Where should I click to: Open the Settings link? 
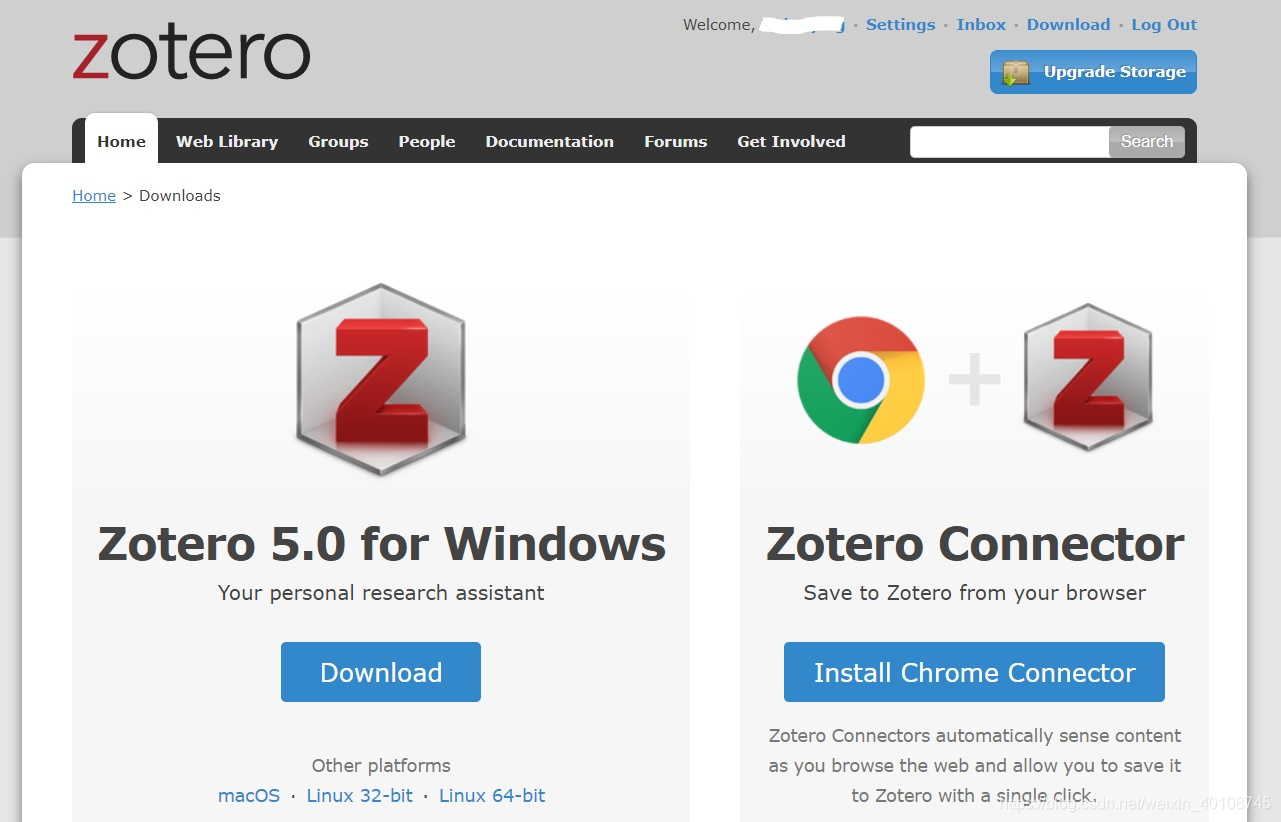tap(901, 25)
